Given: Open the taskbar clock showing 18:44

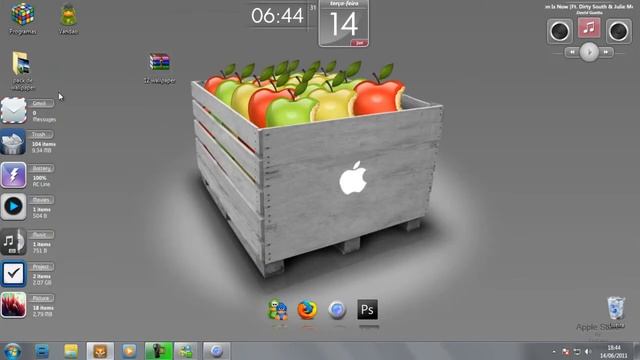Looking at the screenshot, I should (x=613, y=352).
